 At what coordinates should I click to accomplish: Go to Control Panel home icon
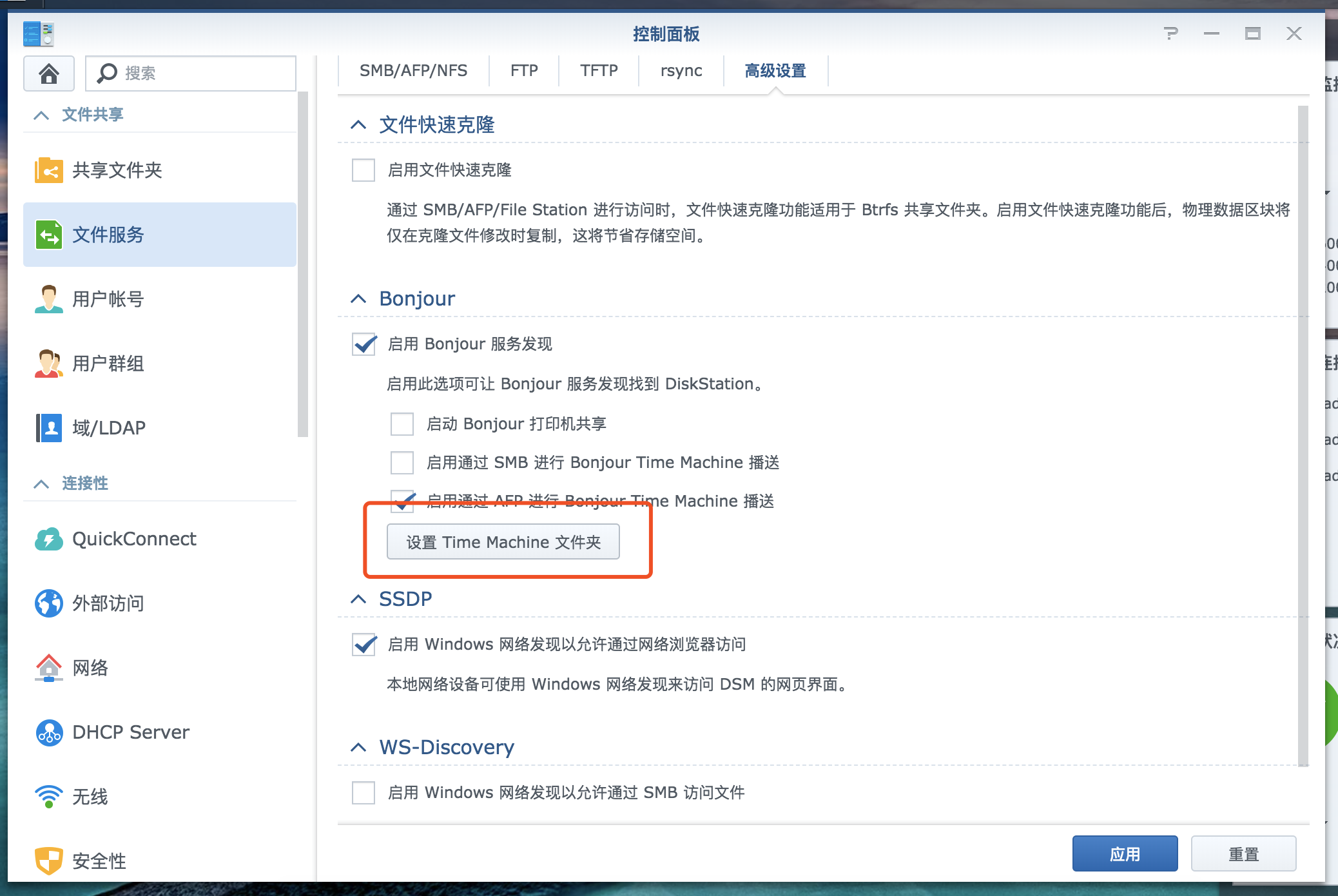(x=49, y=73)
